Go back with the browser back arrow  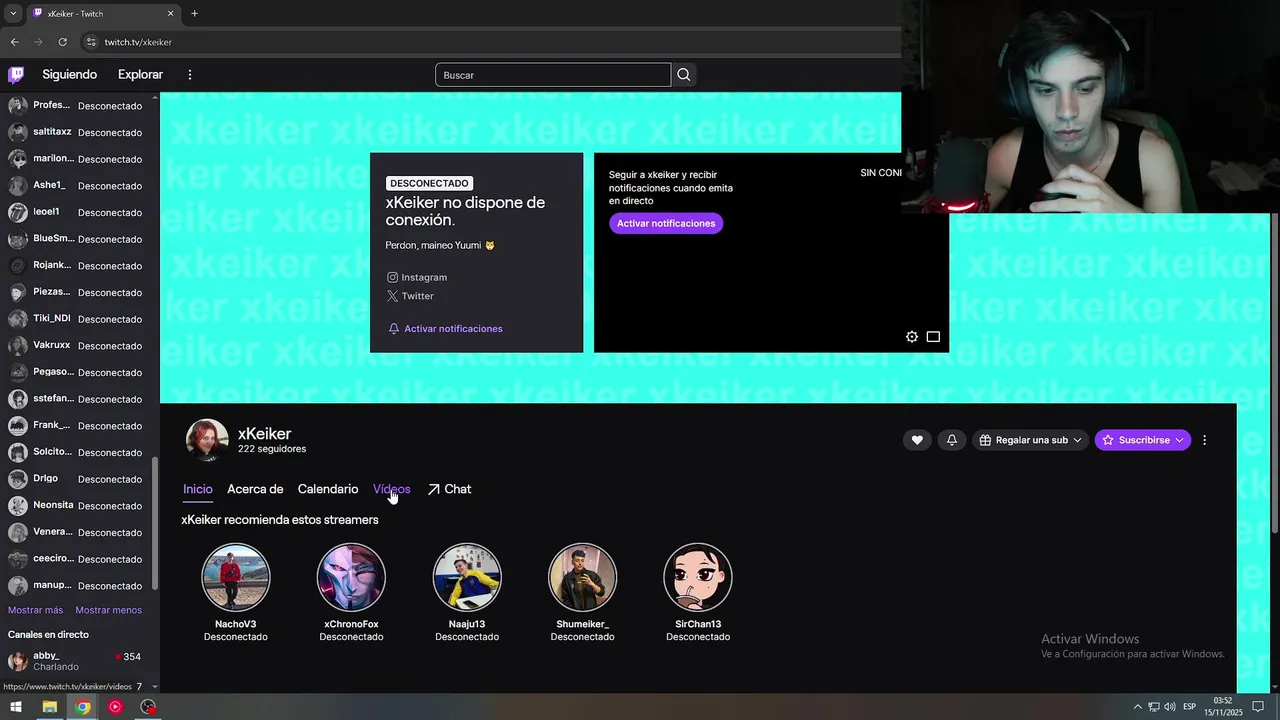click(14, 42)
